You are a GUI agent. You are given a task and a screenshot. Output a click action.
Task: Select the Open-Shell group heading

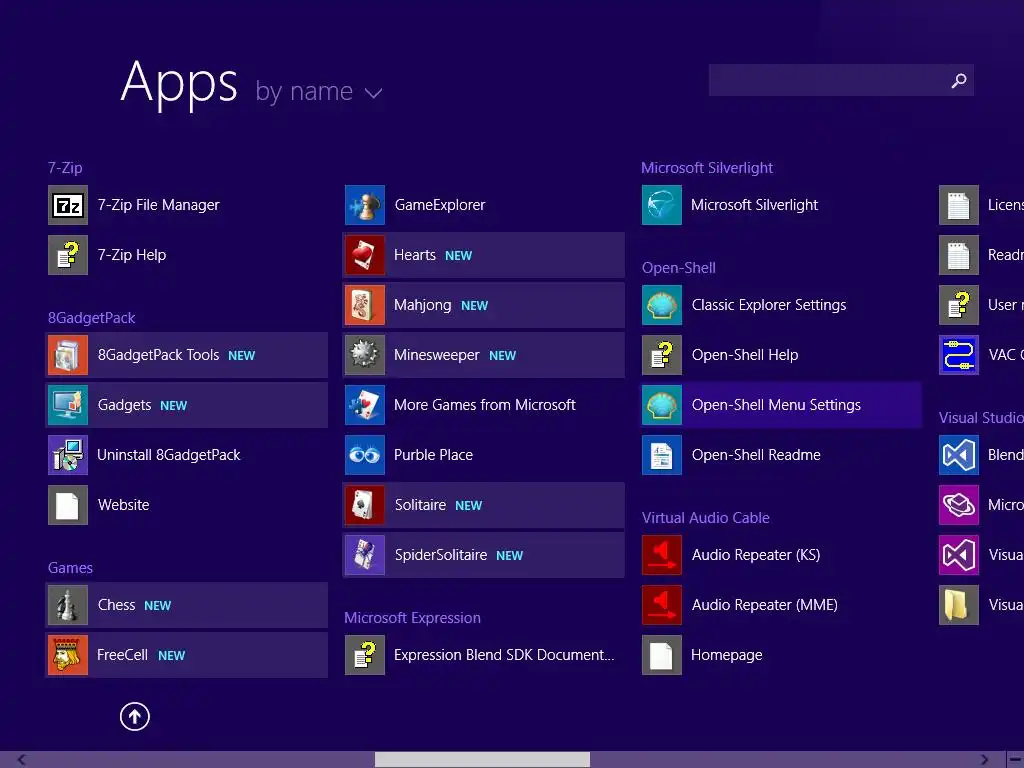(x=679, y=268)
